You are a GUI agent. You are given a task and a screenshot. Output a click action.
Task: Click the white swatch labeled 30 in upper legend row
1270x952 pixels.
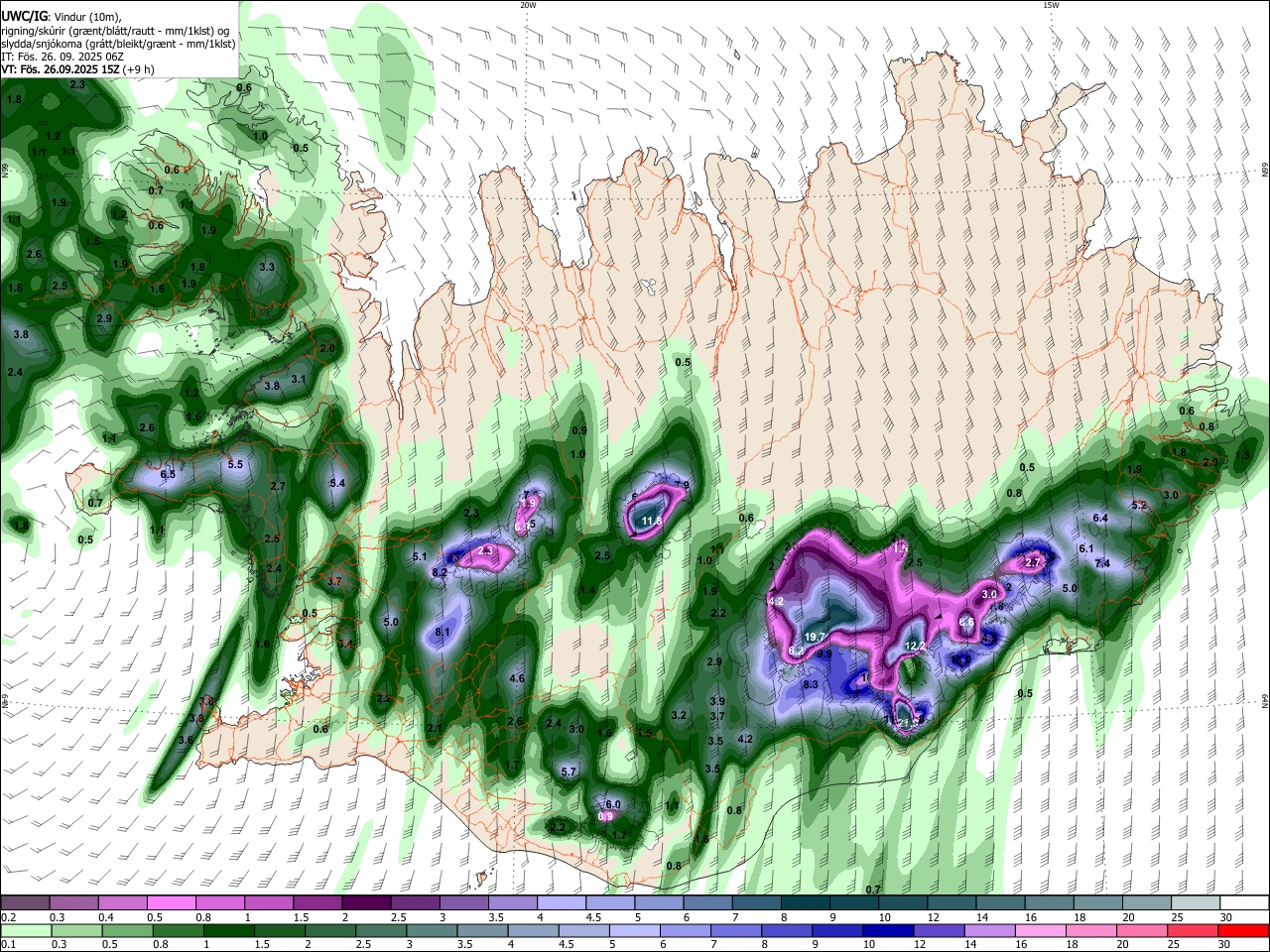[1242, 902]
